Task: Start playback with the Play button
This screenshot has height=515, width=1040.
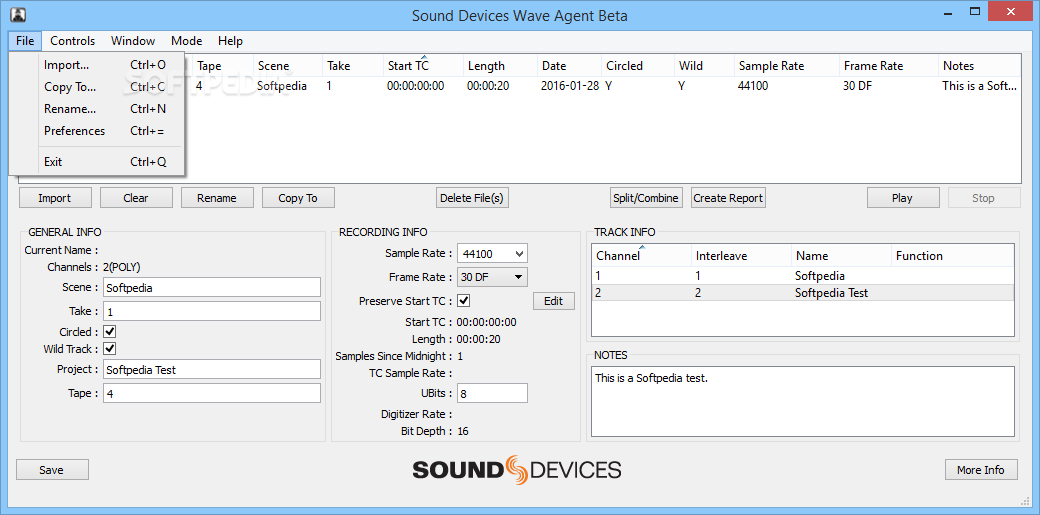Action: point(903,198)
